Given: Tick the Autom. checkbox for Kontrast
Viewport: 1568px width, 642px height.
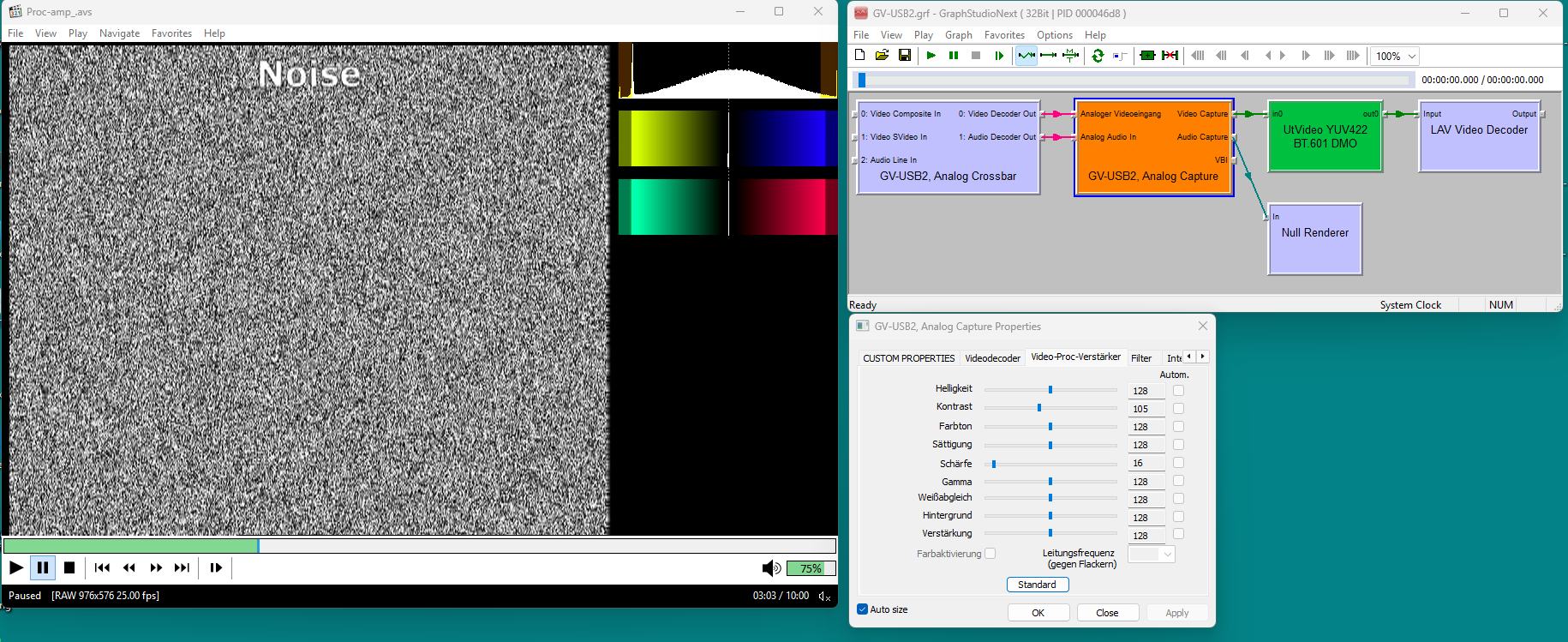Looking at the screenshot, I should [1178, 409].
